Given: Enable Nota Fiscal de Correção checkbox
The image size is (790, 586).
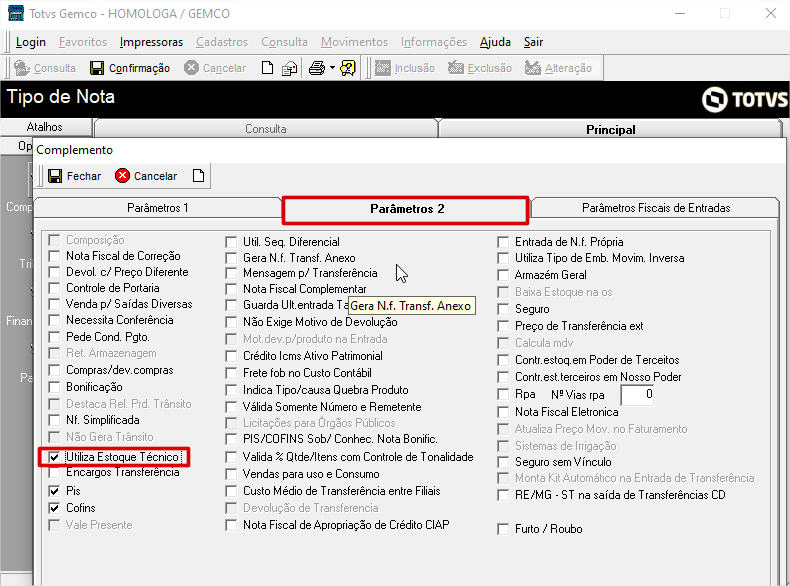Looking at the screenshot, I should tap(54, 256).
